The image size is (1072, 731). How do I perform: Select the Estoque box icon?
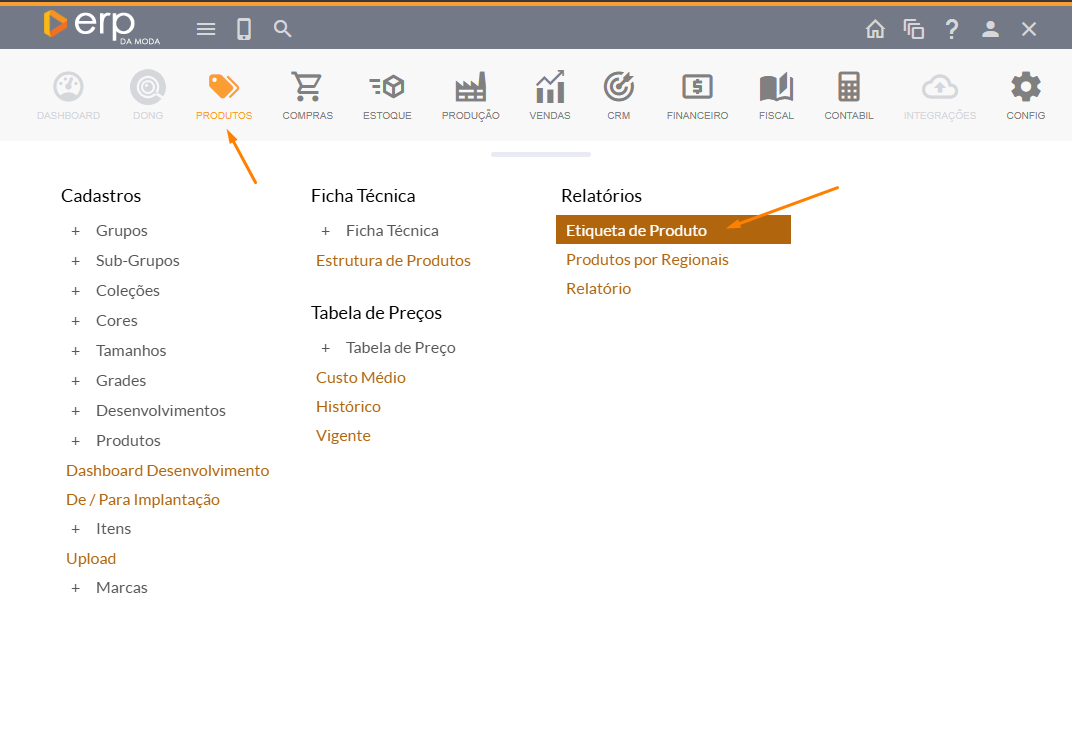pos(387,89)
